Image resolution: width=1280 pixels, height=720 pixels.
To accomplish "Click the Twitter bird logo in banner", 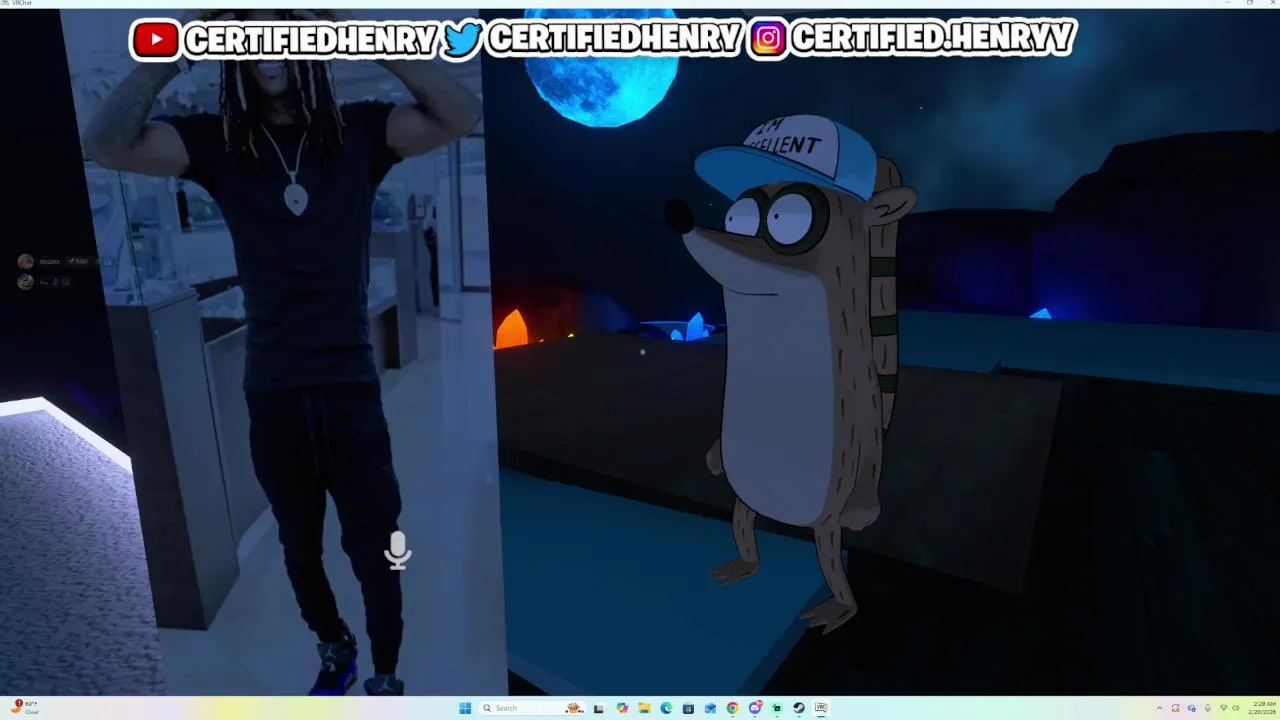I will [x=462, y=39].
